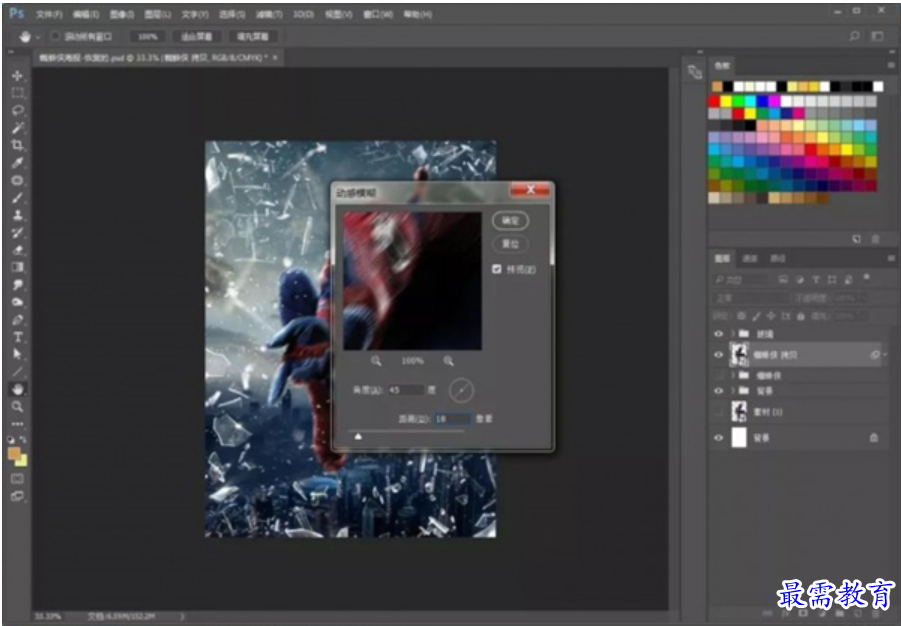
Task: Open the blend mode dropdown in Layers
Action: [750, 298]
